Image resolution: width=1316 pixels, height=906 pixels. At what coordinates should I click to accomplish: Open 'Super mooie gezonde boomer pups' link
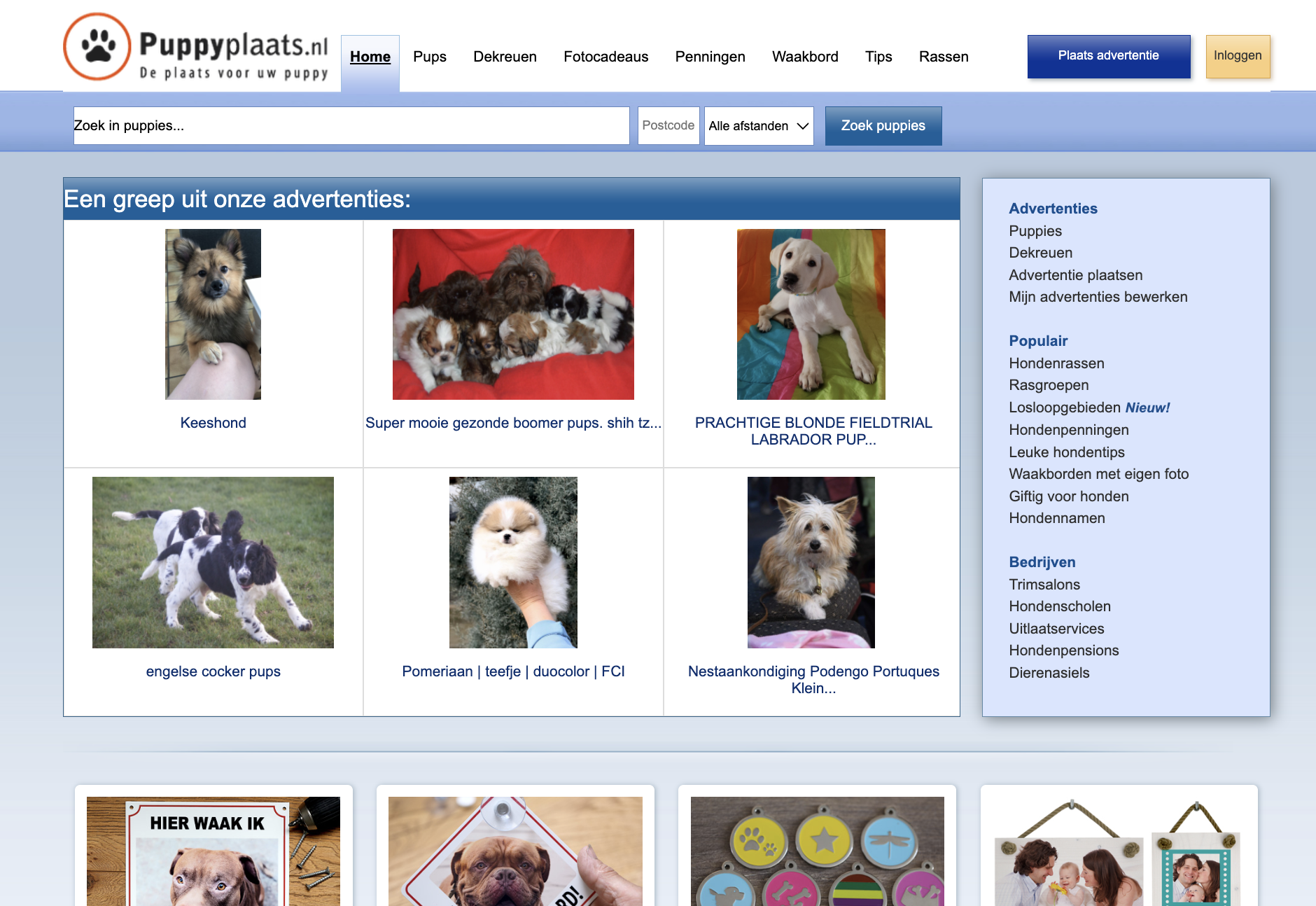tap(513, 423)
